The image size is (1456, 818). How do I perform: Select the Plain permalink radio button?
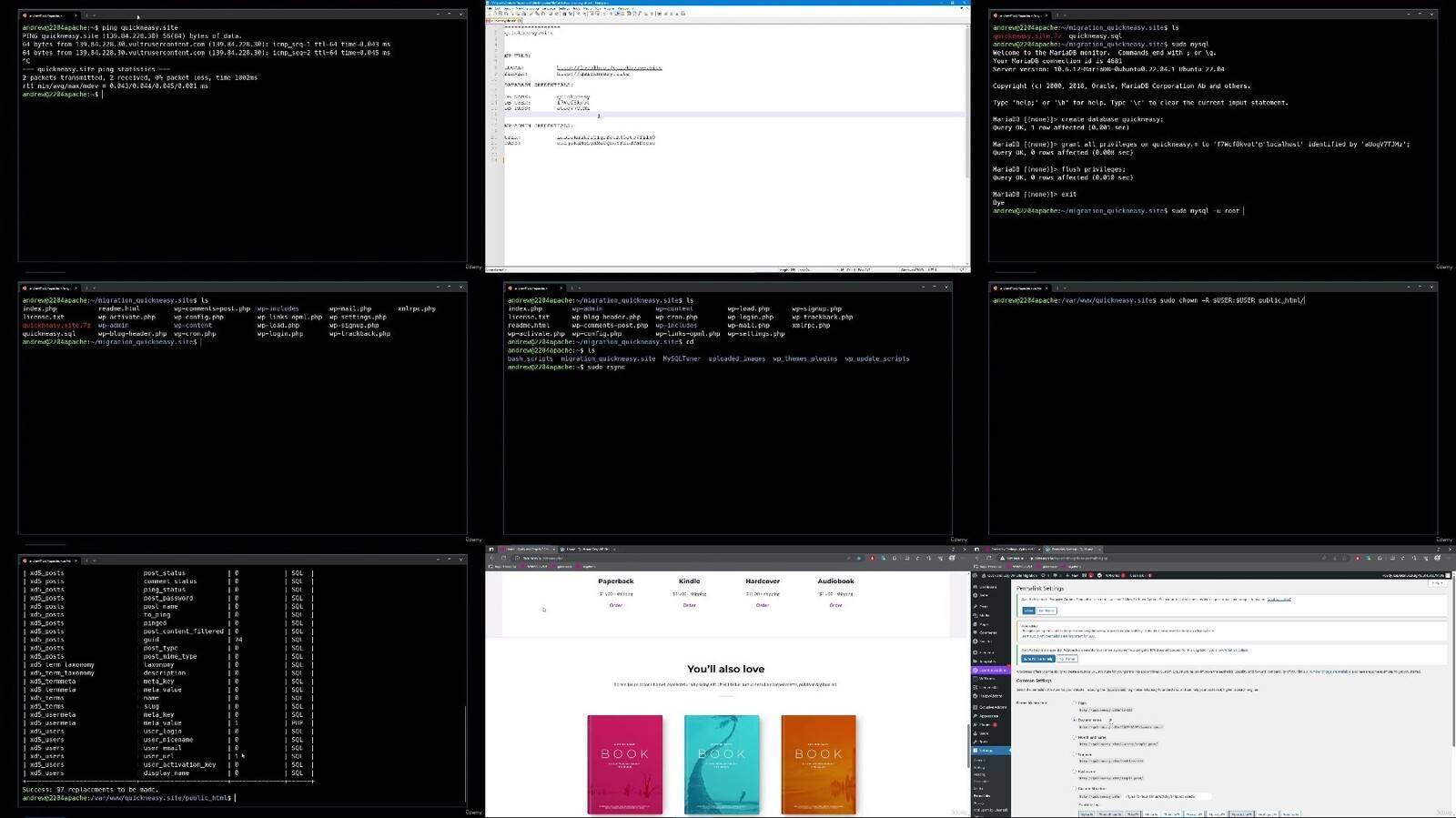tap(1076, 702)
